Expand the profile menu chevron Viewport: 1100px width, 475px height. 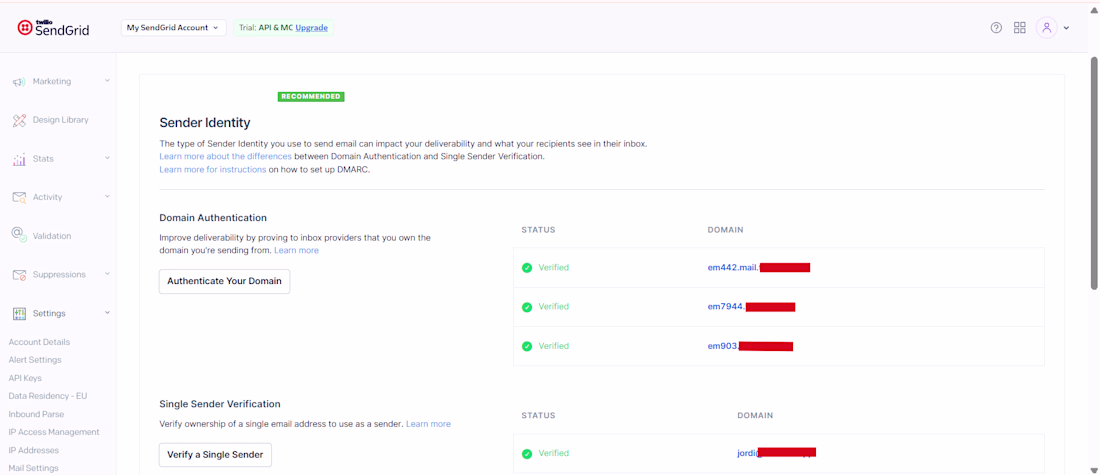[1066, 28]
